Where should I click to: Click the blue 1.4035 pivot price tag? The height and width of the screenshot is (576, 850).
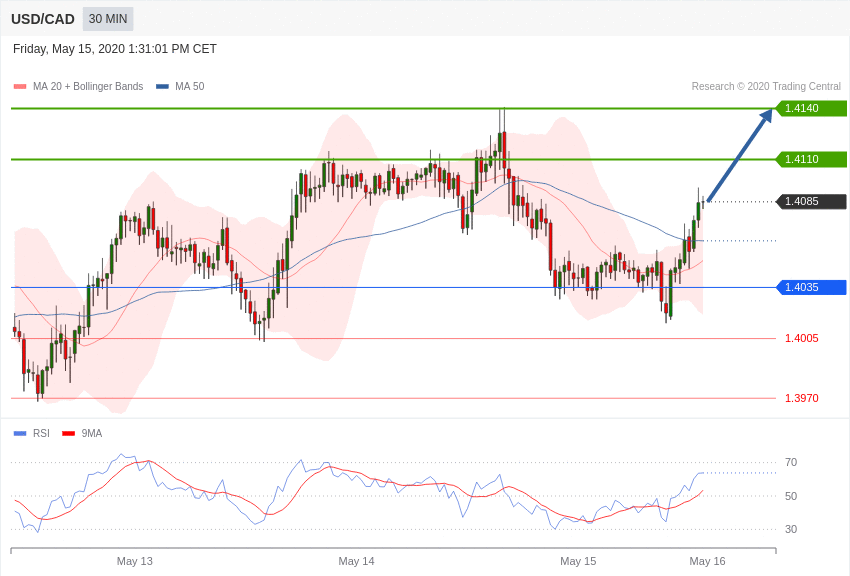pos(811,287)
